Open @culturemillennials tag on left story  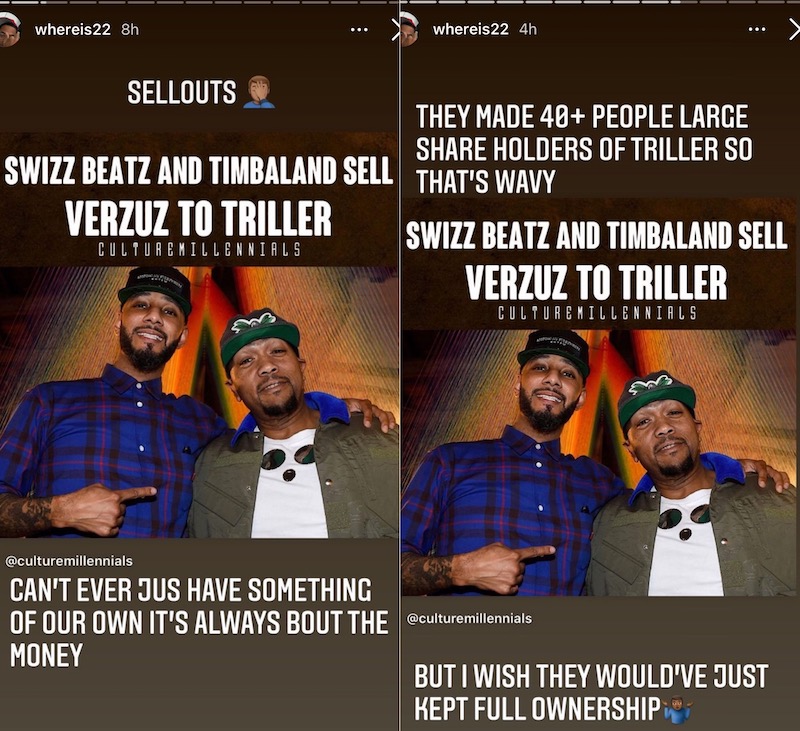(x=68, y=561)
